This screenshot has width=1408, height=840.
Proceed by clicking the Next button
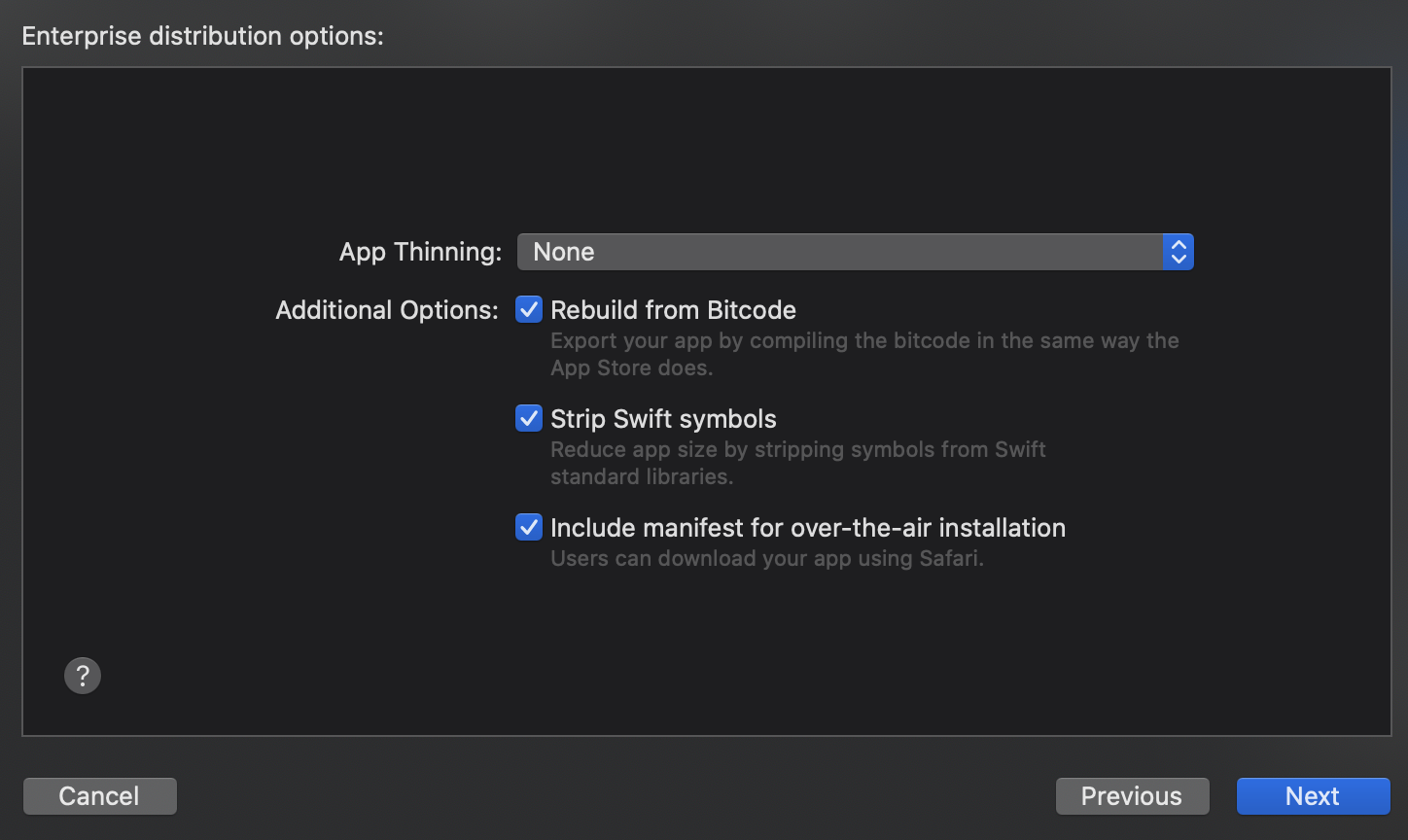(x=1313, y=796)
